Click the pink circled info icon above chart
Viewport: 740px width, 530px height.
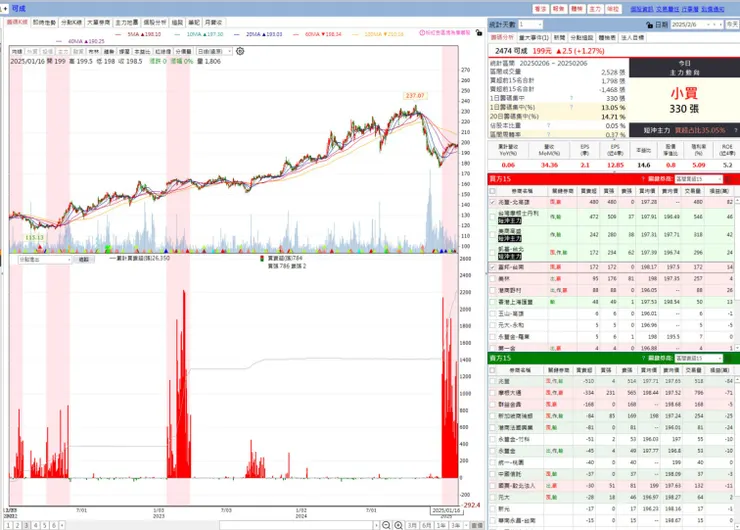422,33
